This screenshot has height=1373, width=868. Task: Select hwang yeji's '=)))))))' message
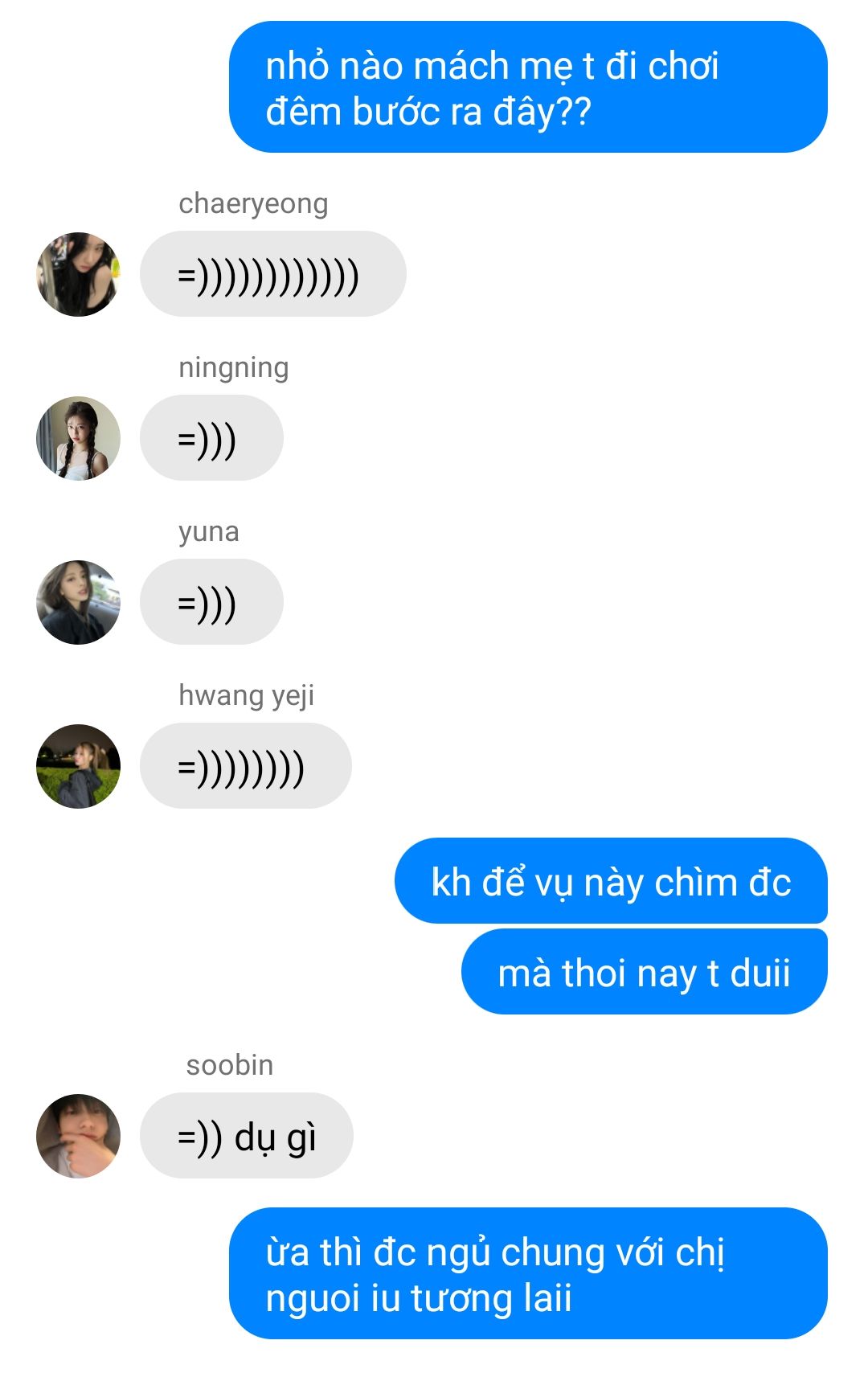246,766
